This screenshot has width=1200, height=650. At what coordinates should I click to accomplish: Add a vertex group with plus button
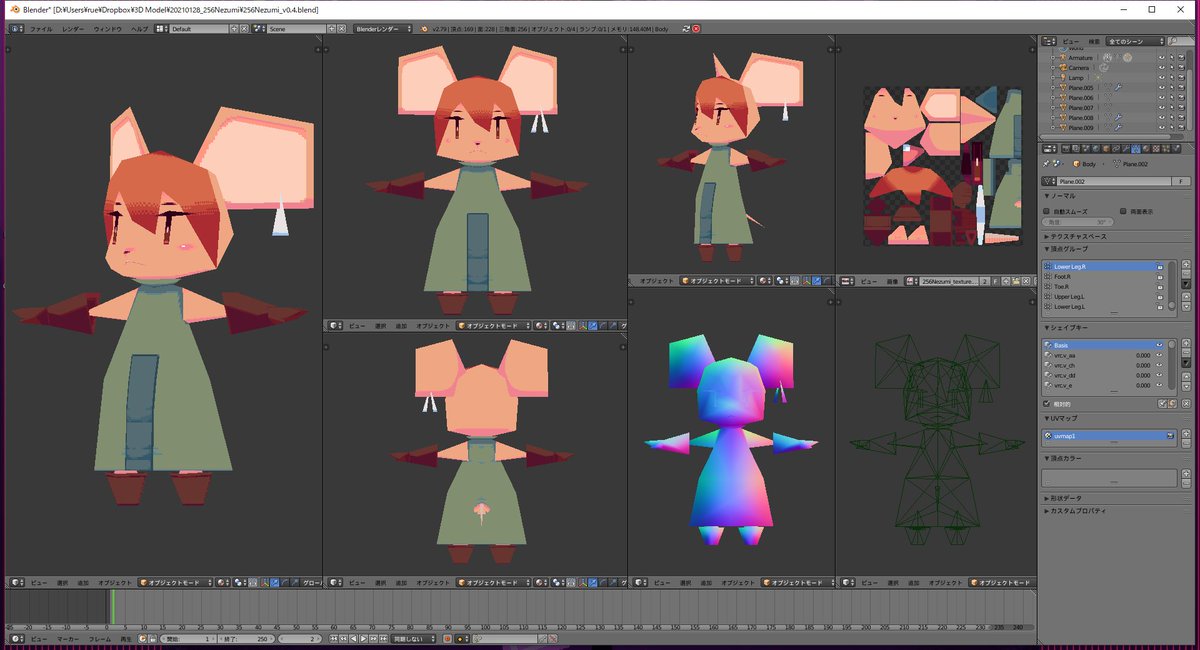1186,265
